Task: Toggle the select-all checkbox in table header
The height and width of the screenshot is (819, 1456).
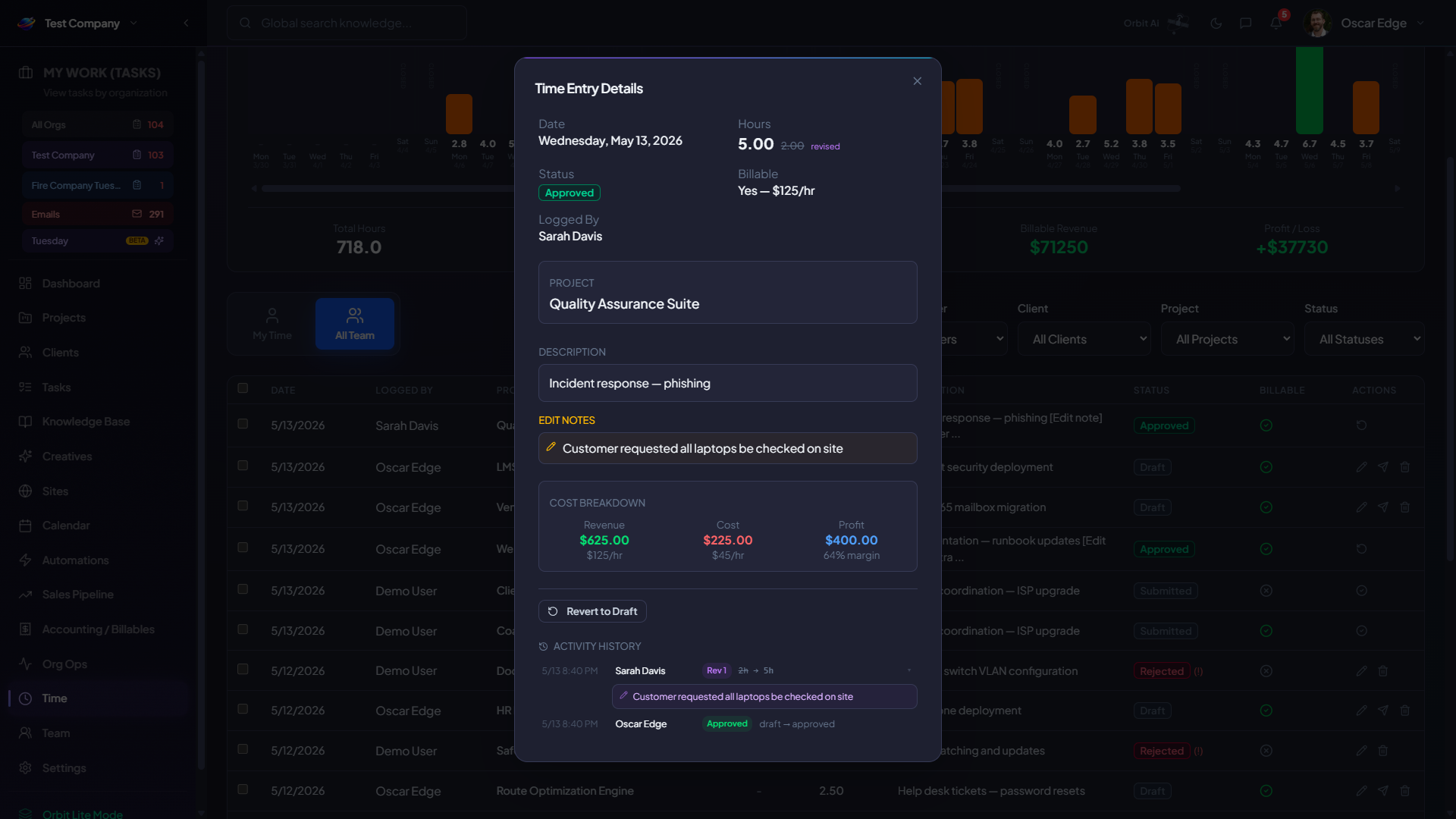Action: 243,388
